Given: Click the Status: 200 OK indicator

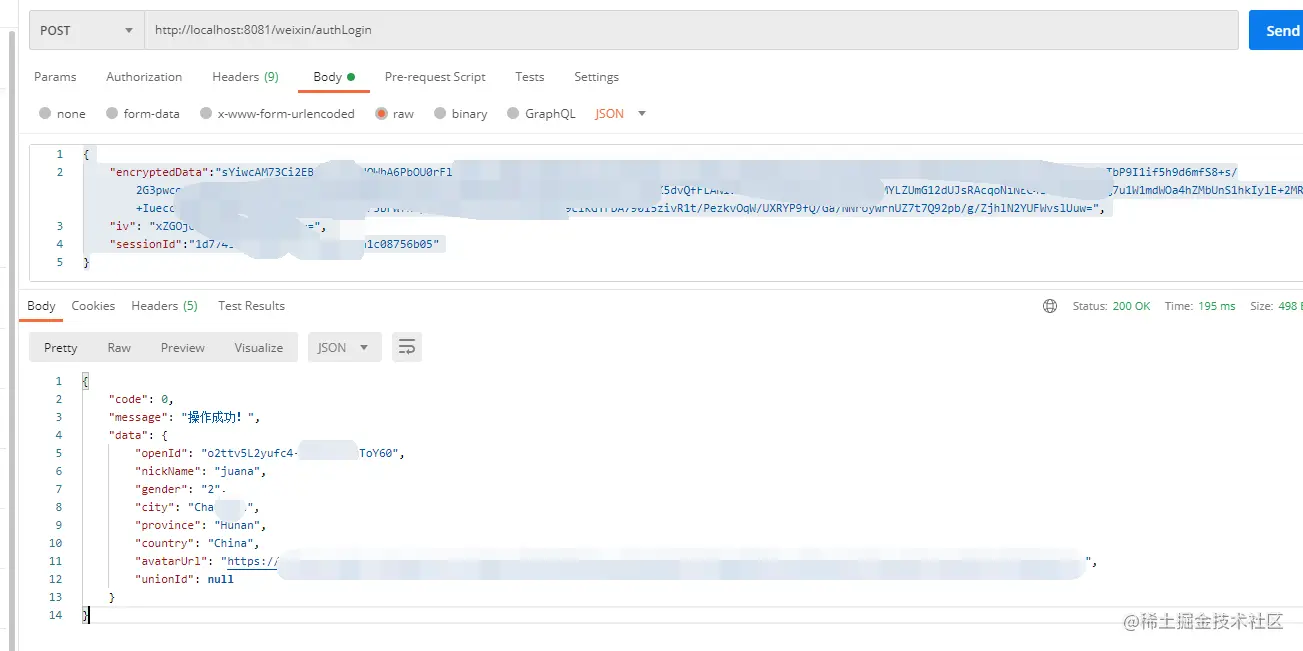Looking at the screenshot, I should point(1111,306).
